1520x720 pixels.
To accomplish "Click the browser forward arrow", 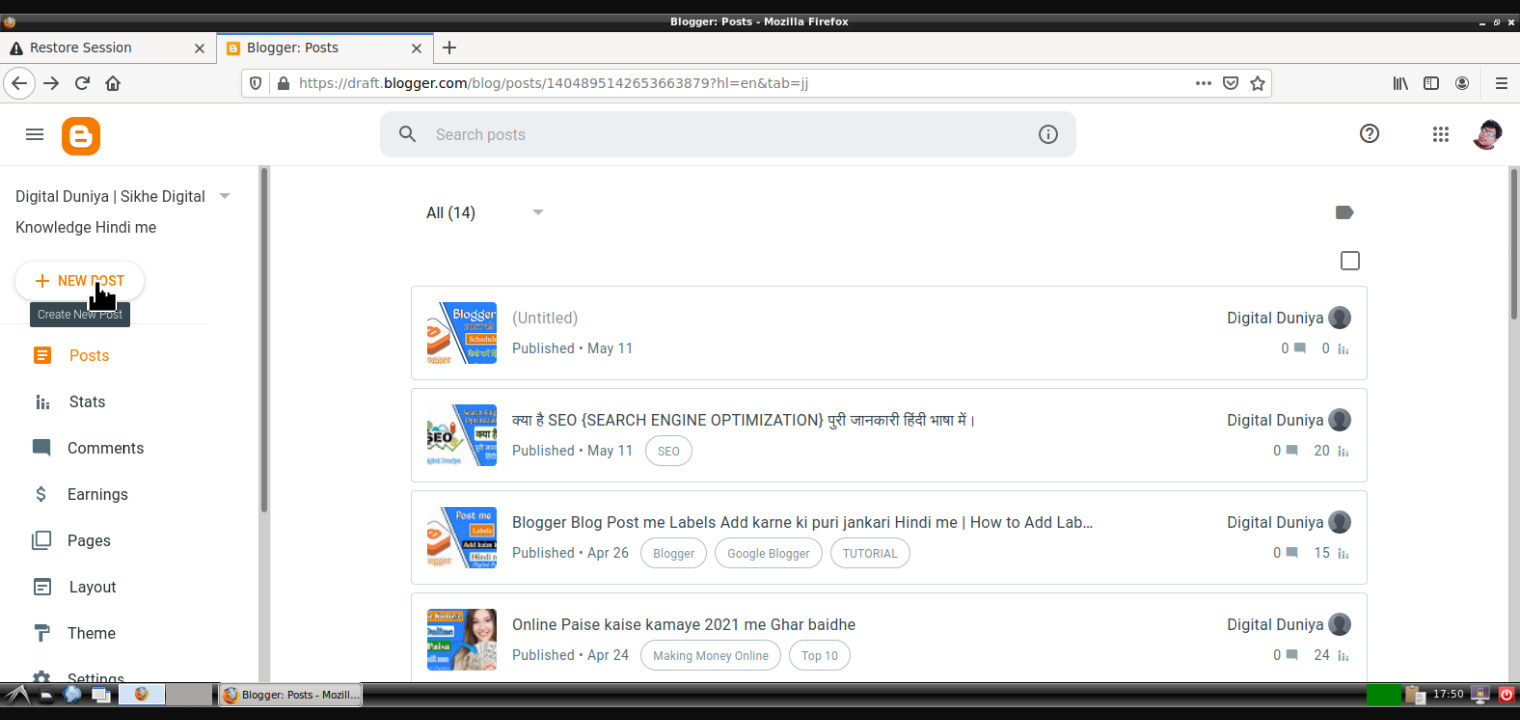I will (51, 83).
